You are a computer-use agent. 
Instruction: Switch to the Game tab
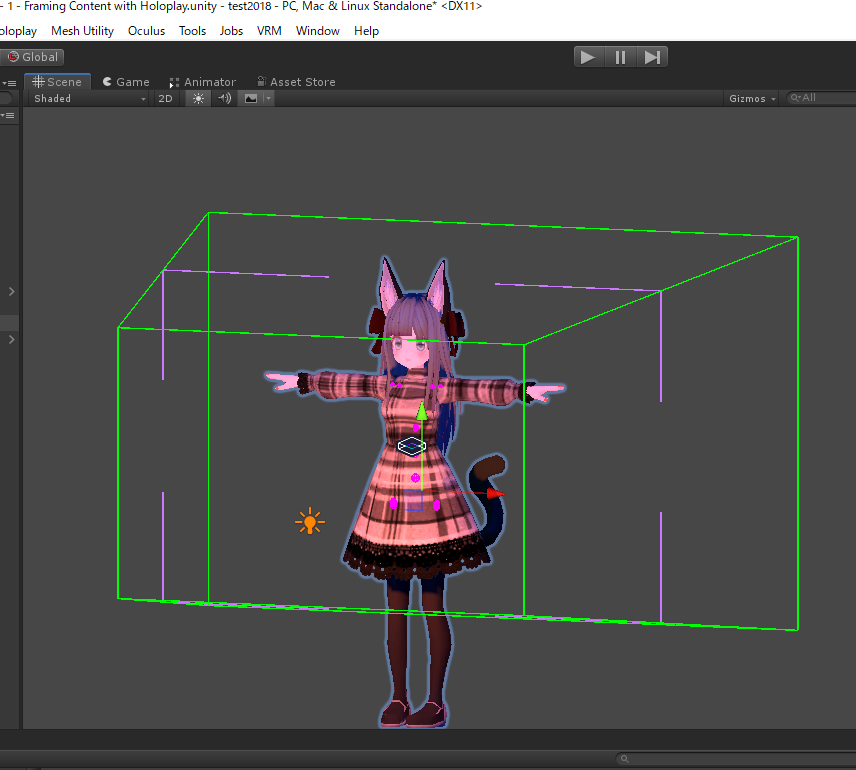[126, 82]
